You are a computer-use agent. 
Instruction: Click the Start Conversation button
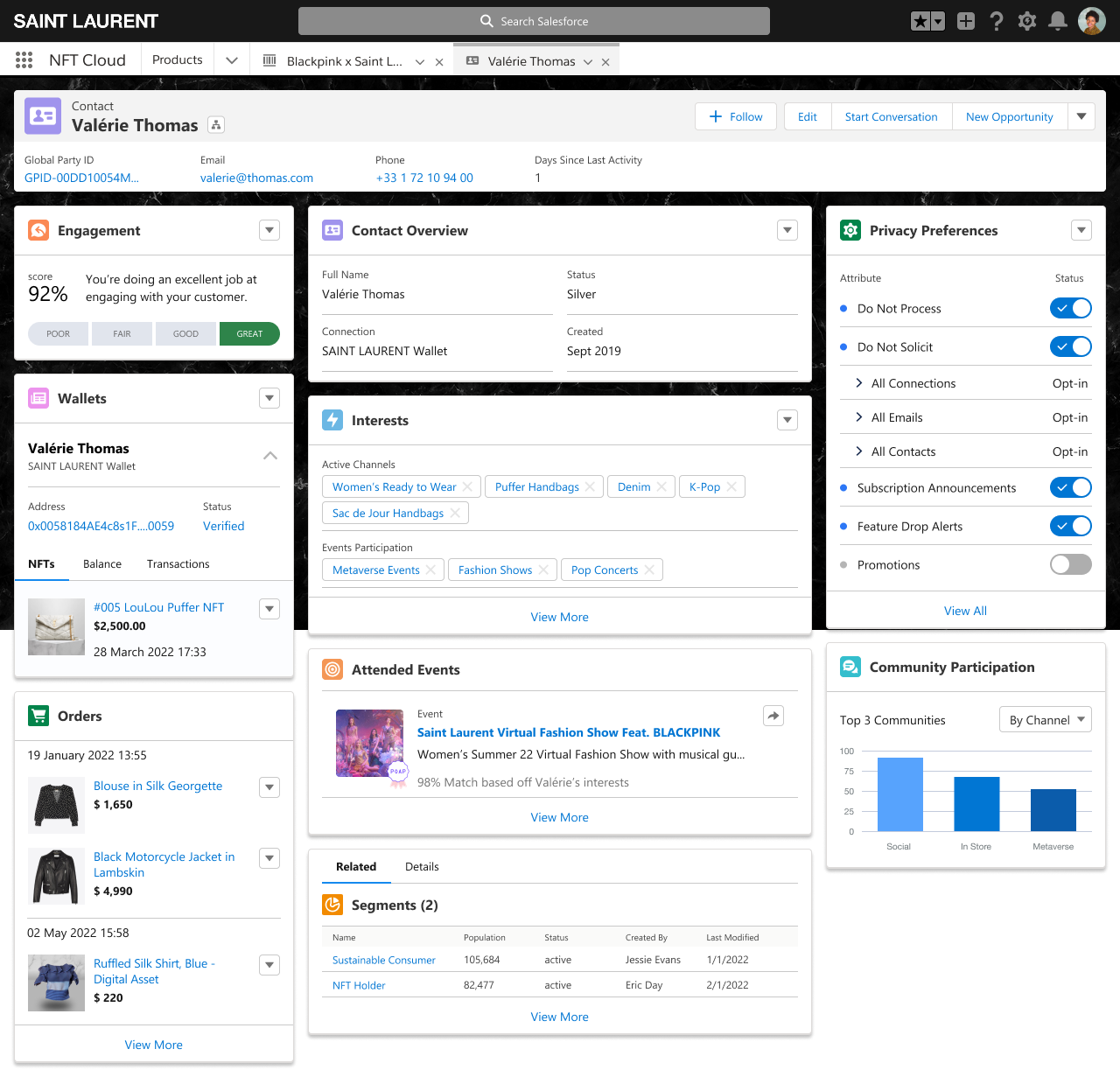coord(891,116)
